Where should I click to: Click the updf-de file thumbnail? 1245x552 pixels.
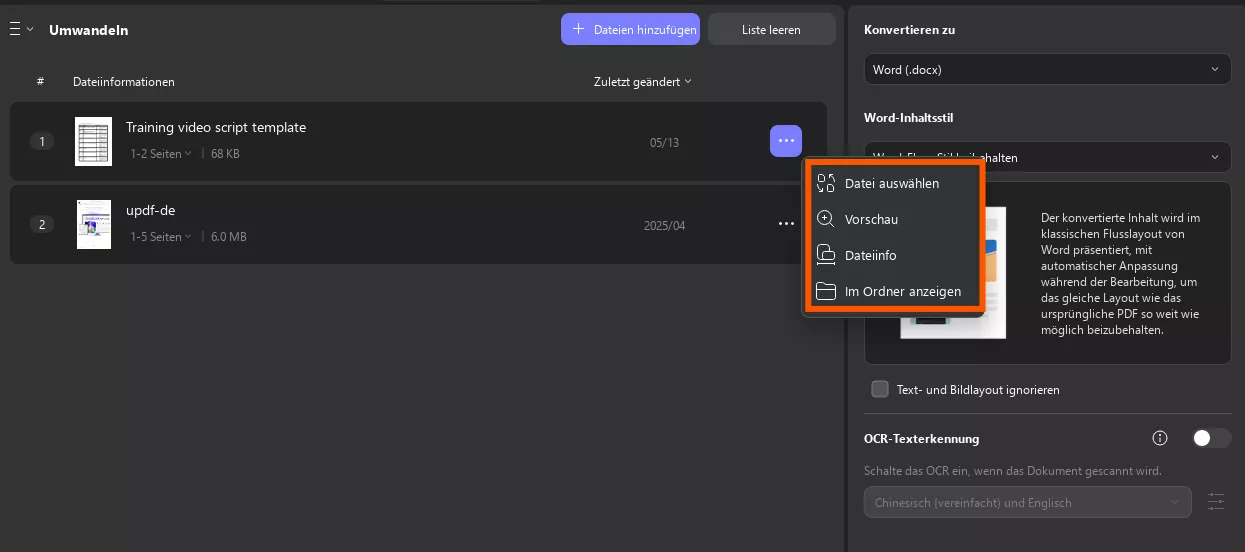(94, 224)
